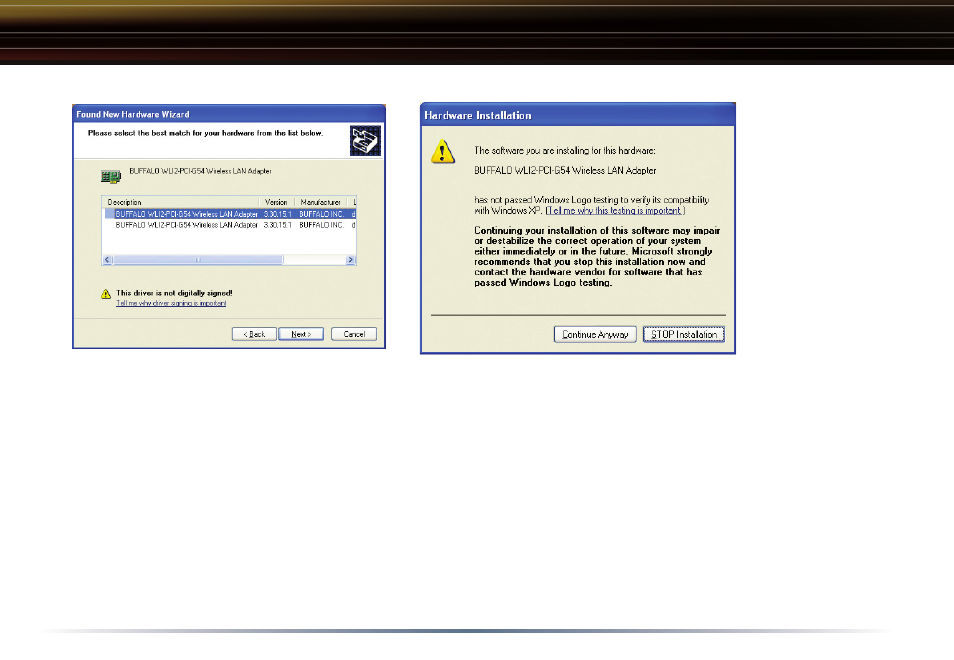Image resolution: width=954 pixels, height=660 pixels.
Task: Click the horizontal scrollbar thumb in driver list
Action: tap(198, 260)
